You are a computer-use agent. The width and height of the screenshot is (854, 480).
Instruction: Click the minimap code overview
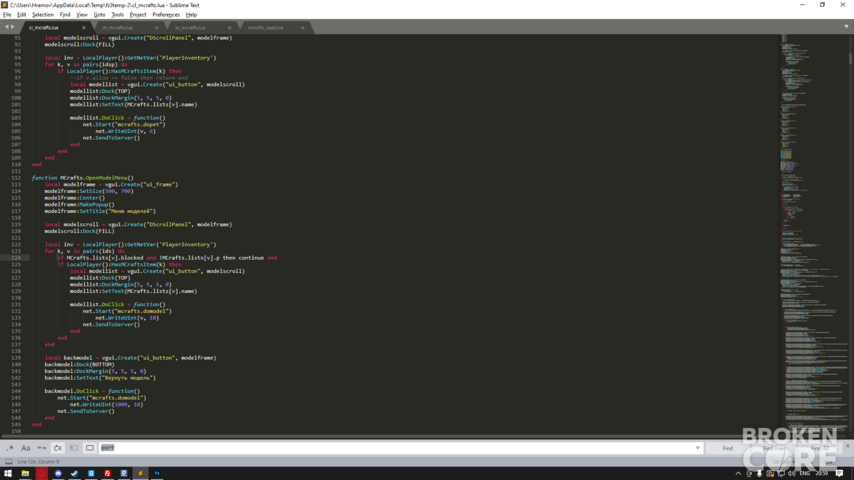click(814, 234)
